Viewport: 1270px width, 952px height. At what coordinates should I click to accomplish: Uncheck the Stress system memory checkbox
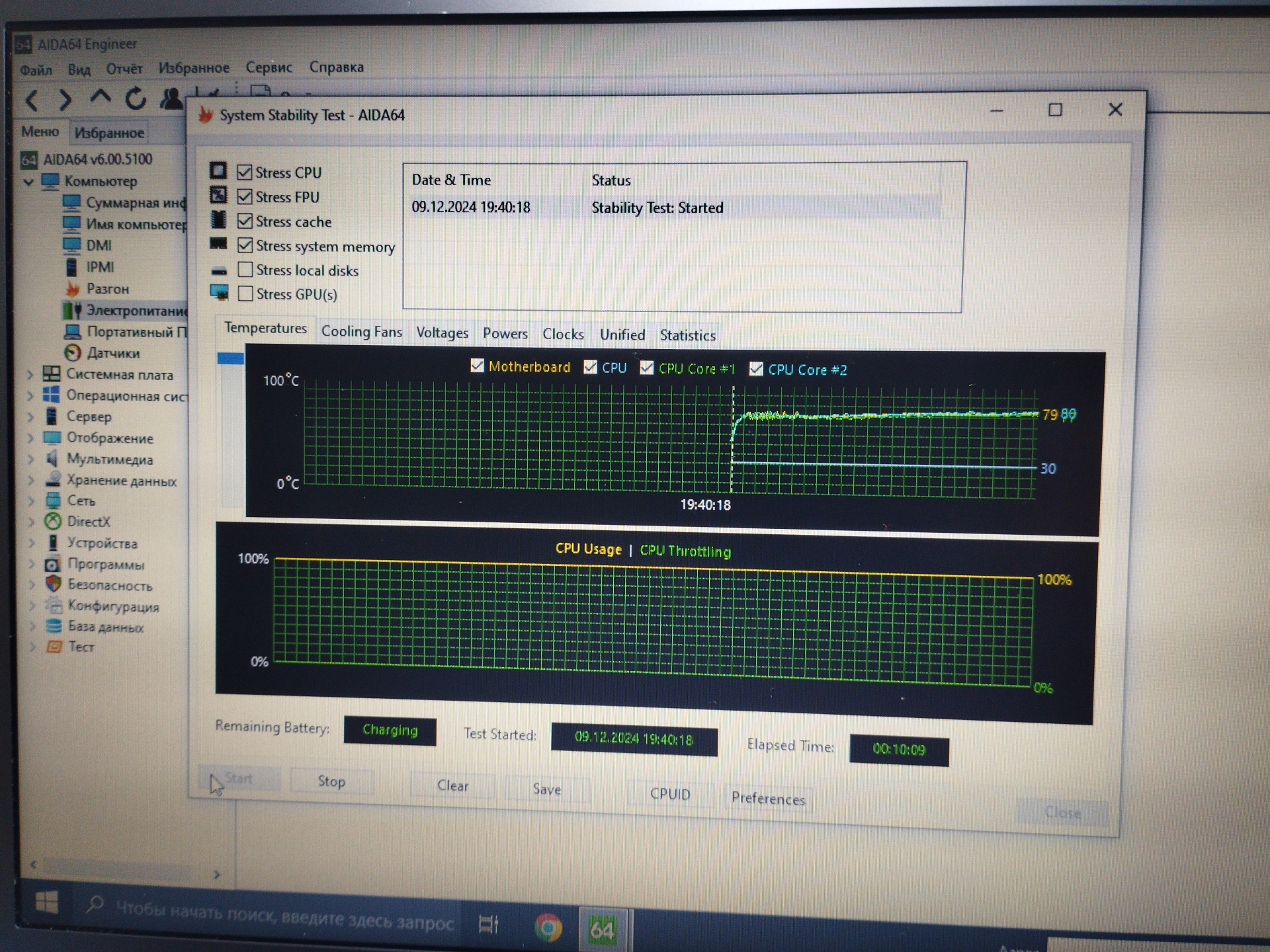pyautogui.click(x=245, y=245)
